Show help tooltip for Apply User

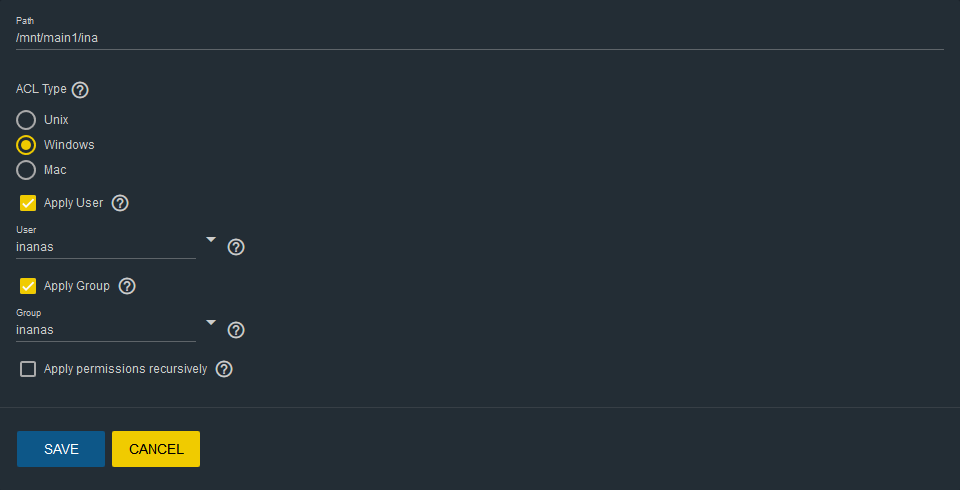click(x=120, y=203)
